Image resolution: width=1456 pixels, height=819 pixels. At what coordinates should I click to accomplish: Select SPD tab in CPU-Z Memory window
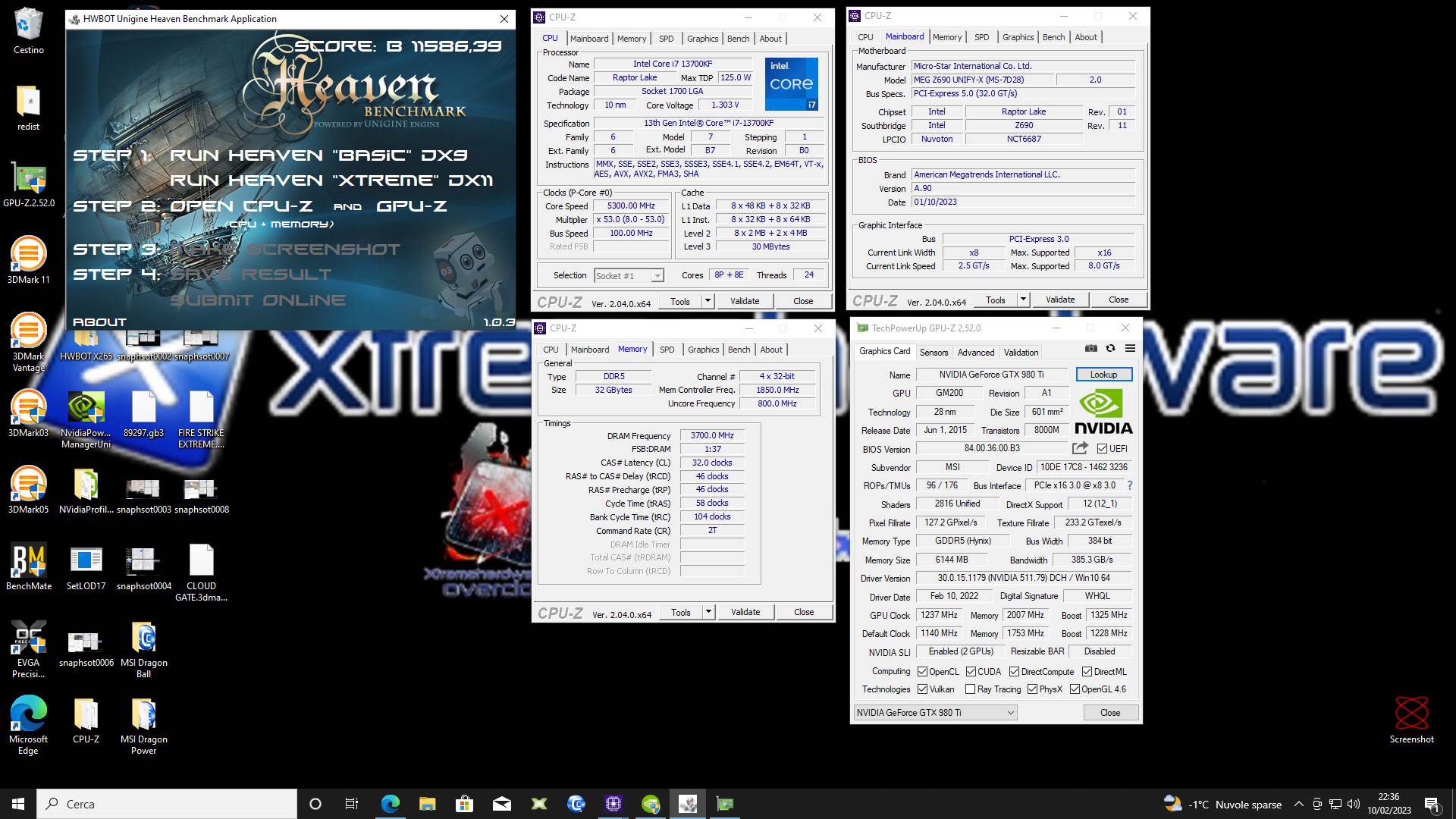[667, 350]
